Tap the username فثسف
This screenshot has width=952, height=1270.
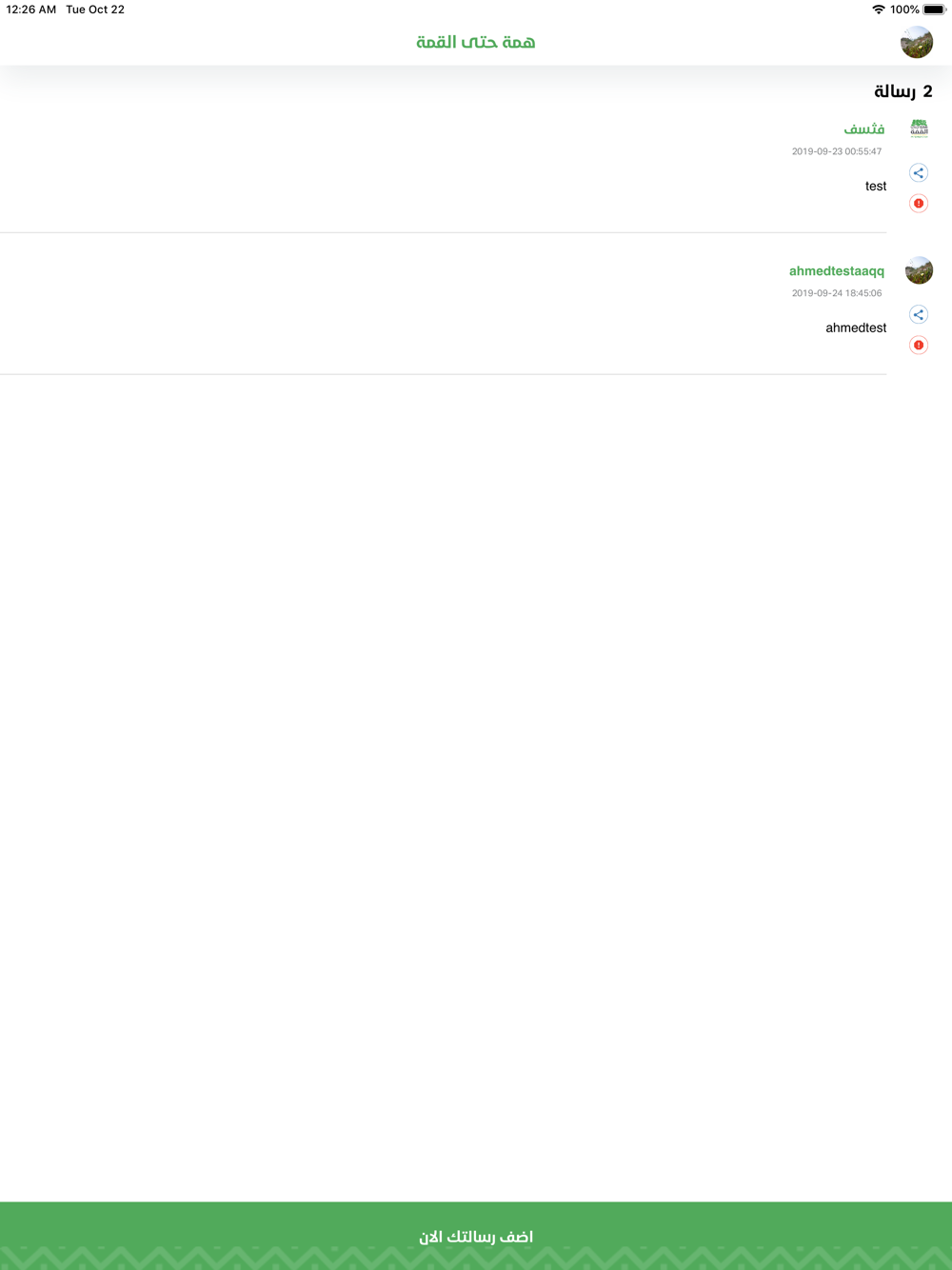click(x=863, y=129)
